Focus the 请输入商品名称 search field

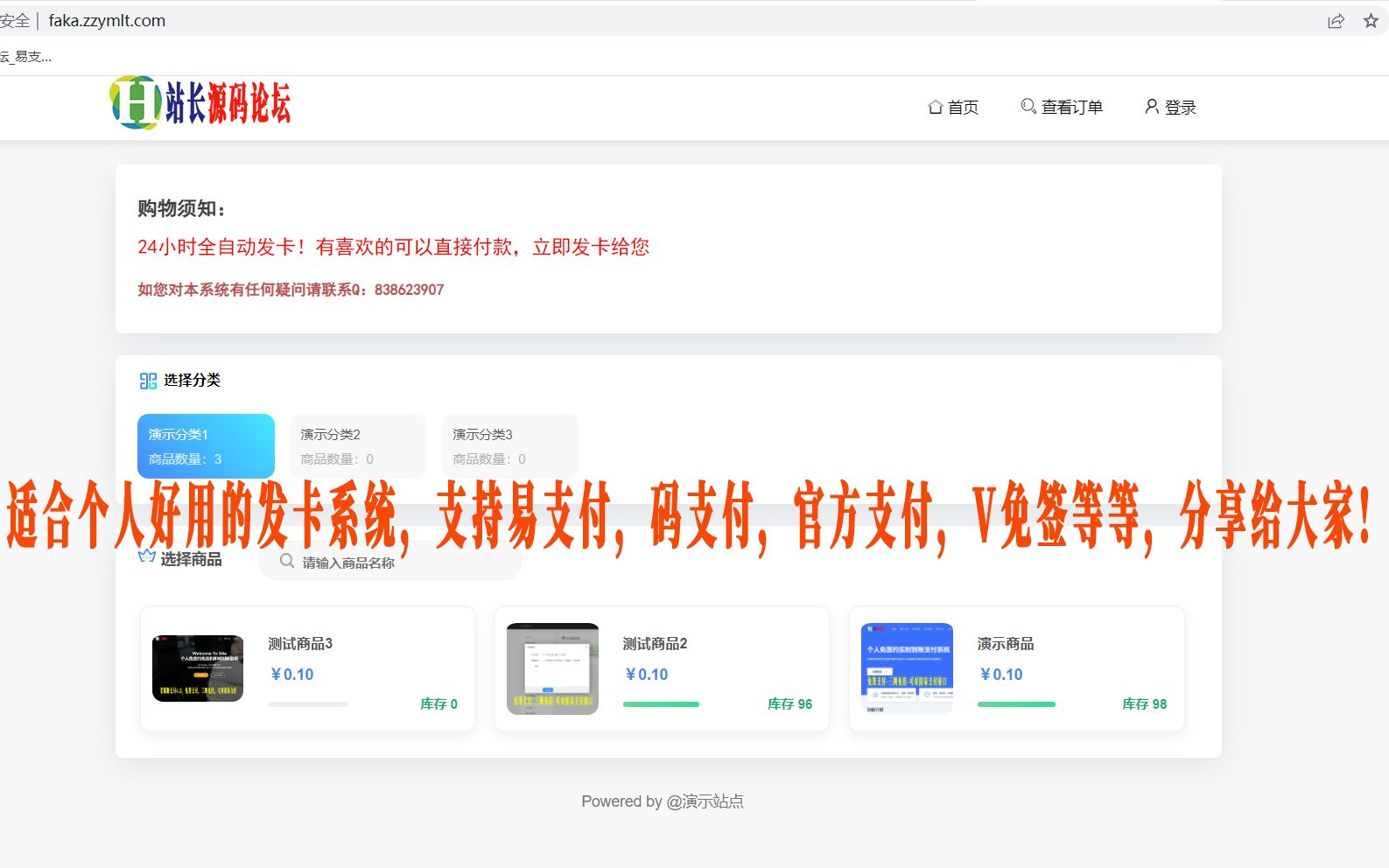click(x=390, y=562)
